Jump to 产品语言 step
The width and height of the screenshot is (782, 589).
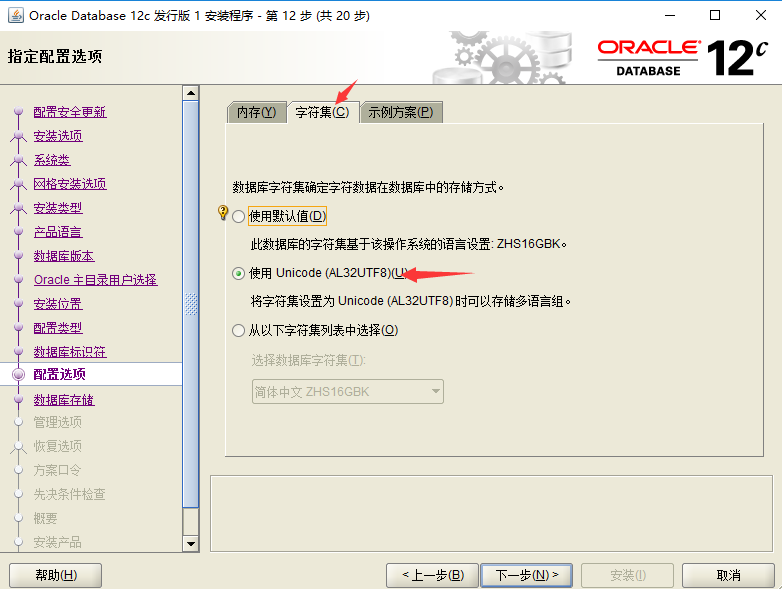(58, 232)
